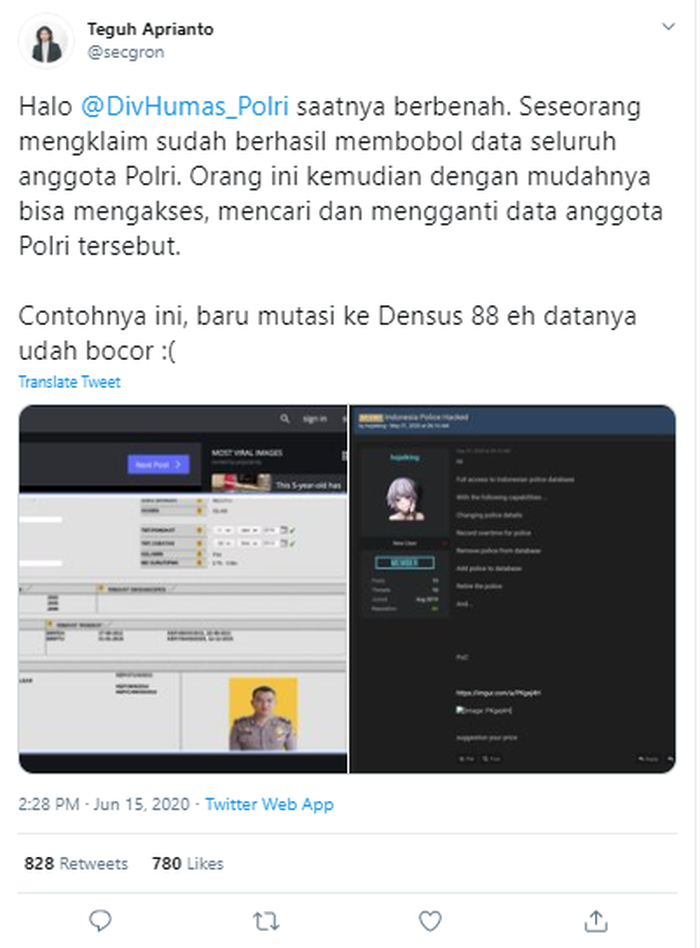Click search magnifier in left screenshot
The image size is (700, 948).
(285, 418)
